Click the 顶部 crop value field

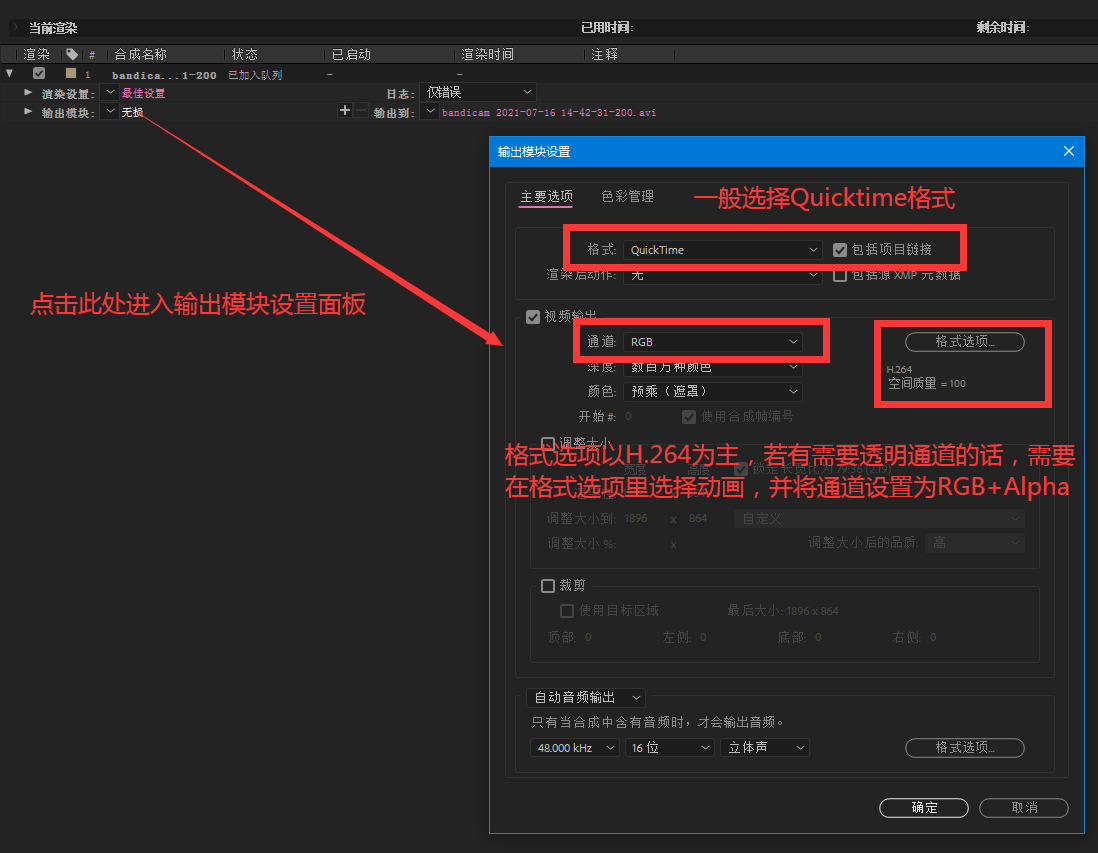coord(588,637)
